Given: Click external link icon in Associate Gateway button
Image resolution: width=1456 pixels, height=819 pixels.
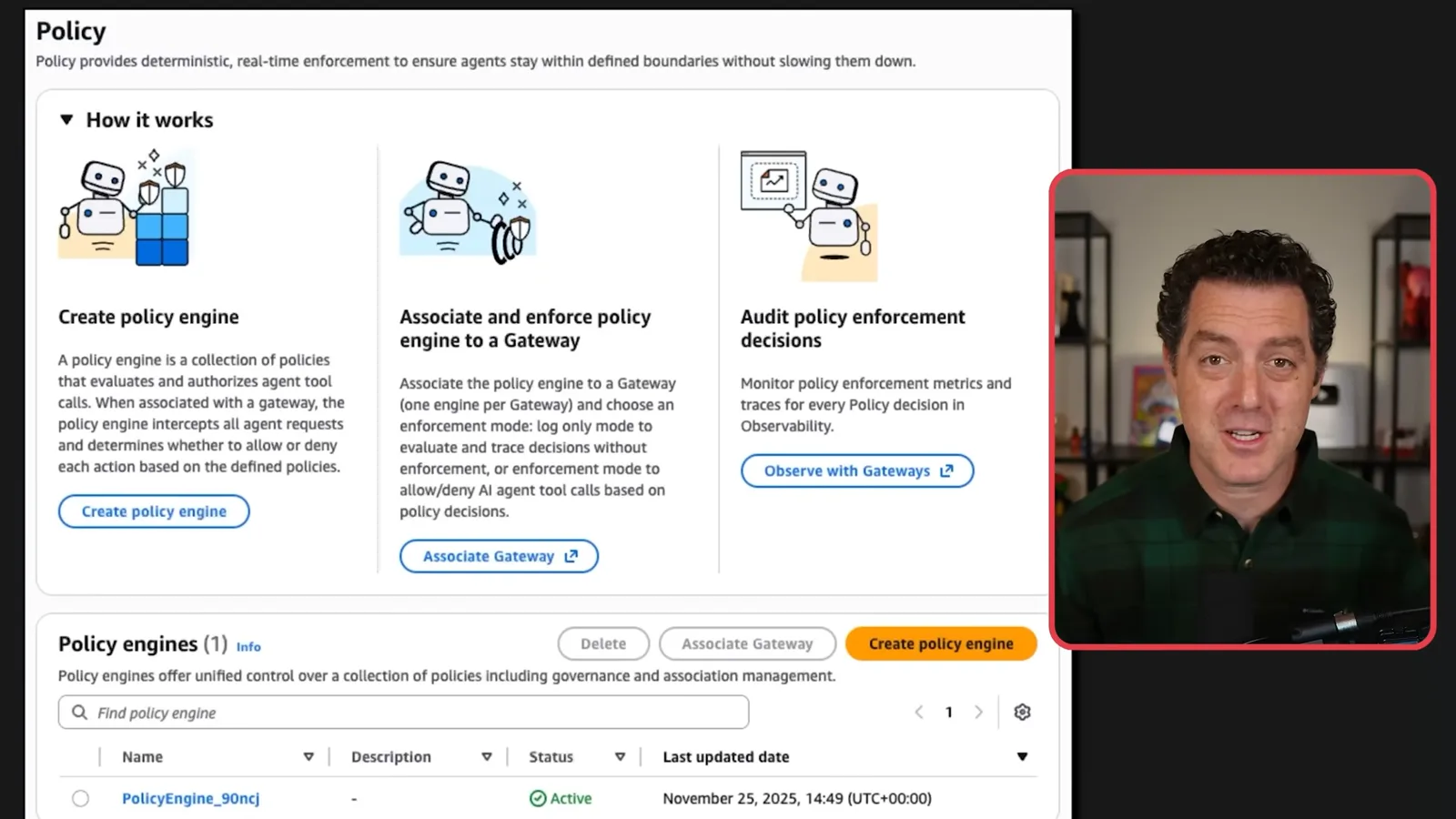Looking at the screenshot, I should pyautogui.click(x=571, y=556).
